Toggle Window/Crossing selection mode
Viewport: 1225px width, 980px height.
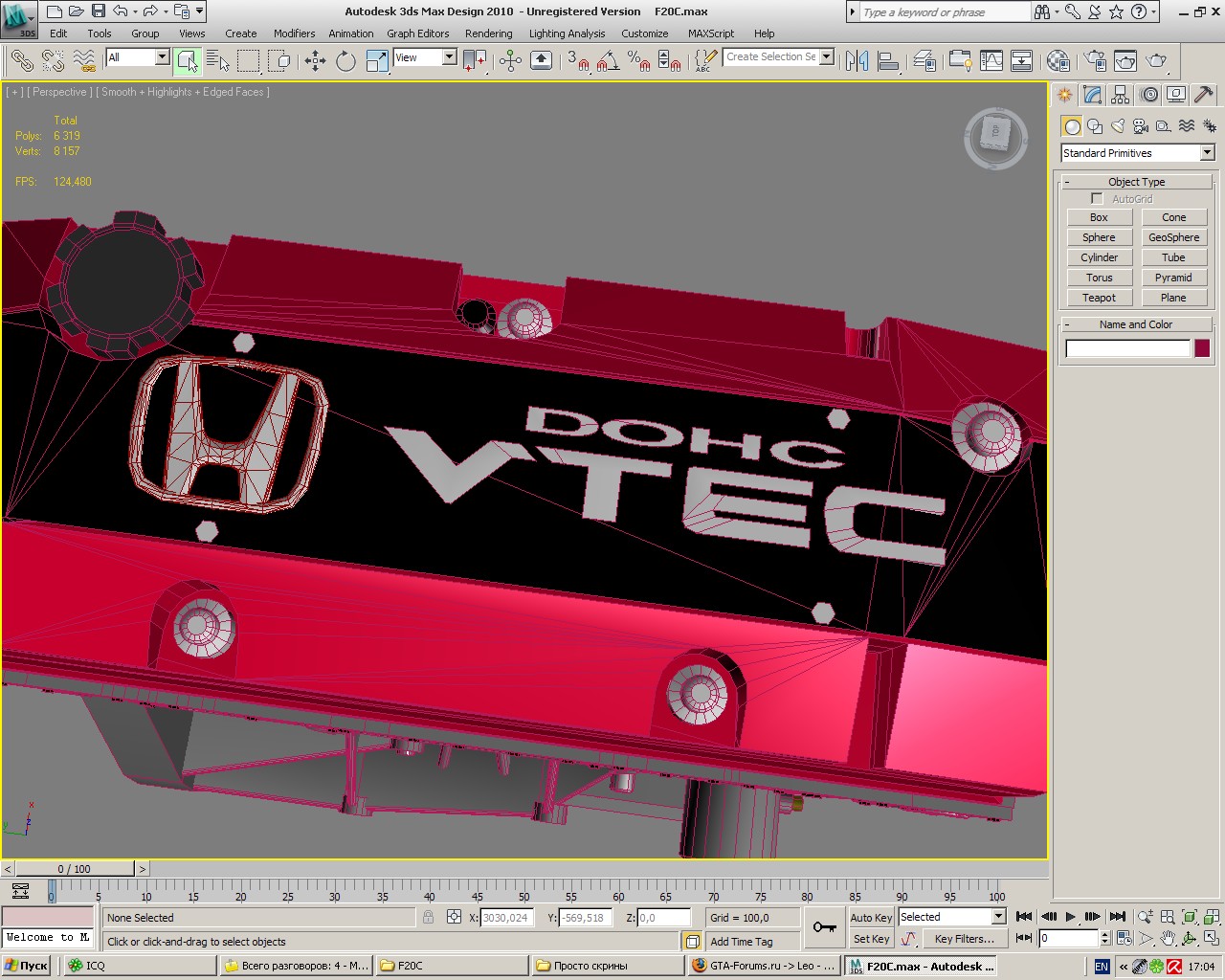click(279, 61)
